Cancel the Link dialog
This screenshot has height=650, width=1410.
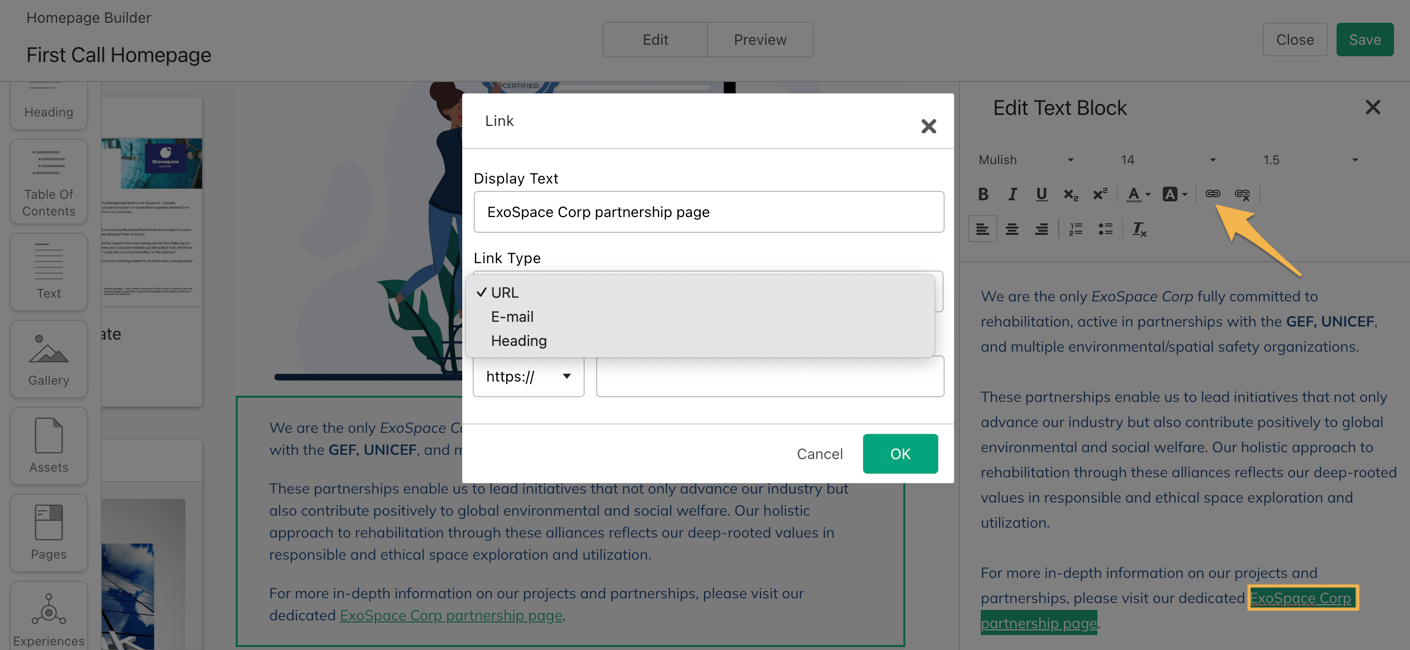pos(820,454)
